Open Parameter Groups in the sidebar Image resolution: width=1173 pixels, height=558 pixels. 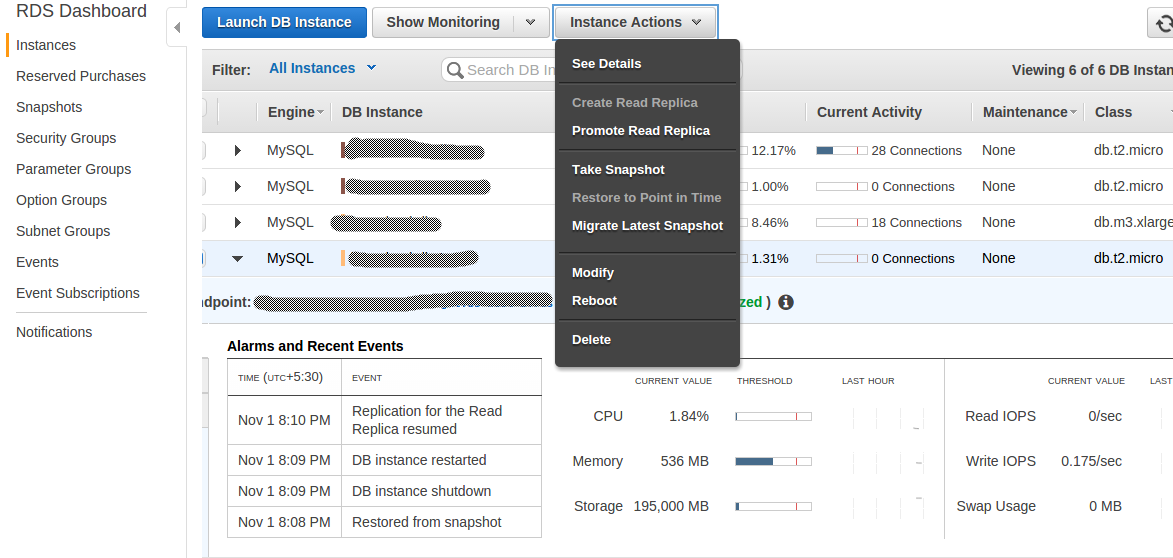(73, 169)
